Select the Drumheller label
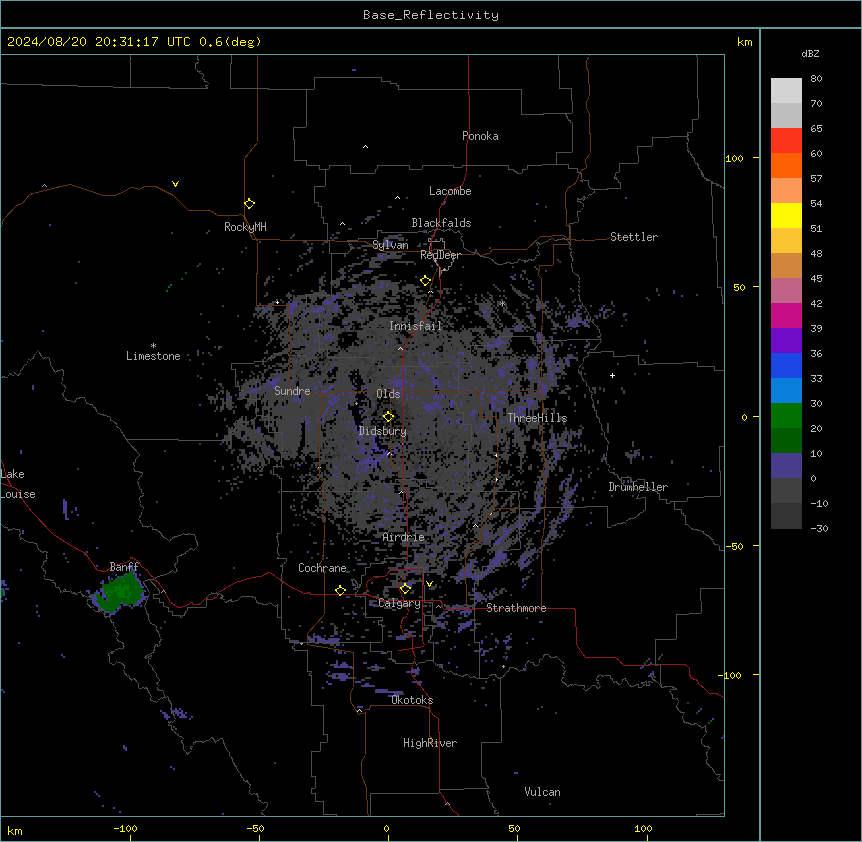Image resolution: width=862 pixels, height=842 pixels. coord(638,487)
